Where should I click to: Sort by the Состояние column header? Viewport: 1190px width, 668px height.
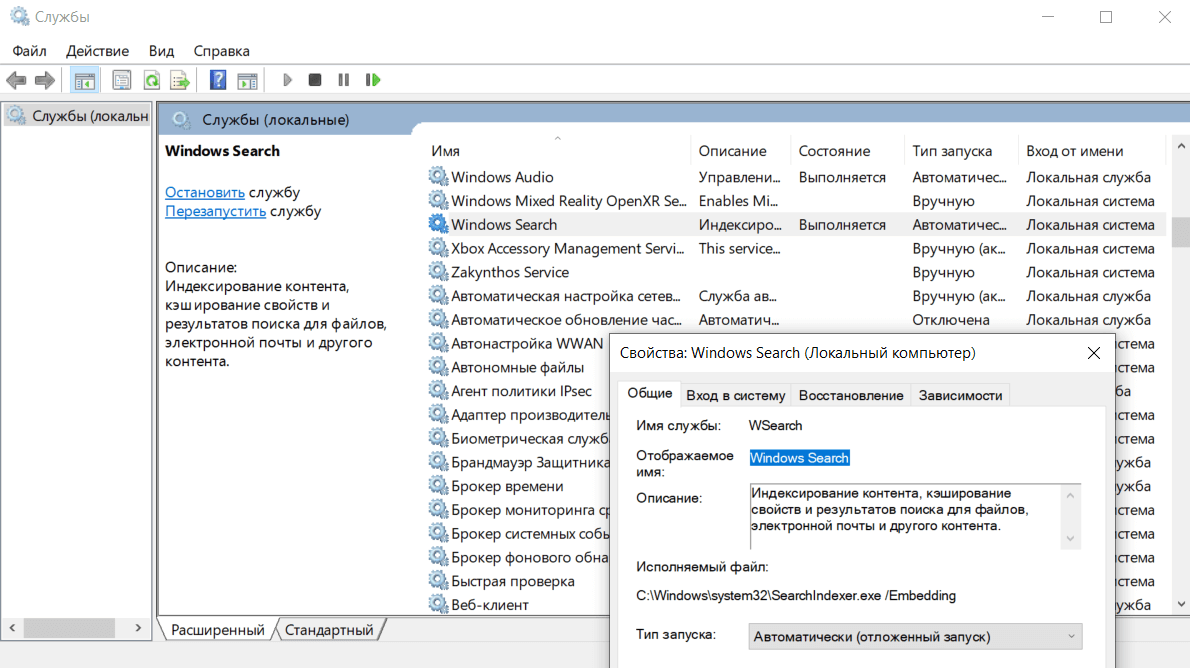coord(848,151)
